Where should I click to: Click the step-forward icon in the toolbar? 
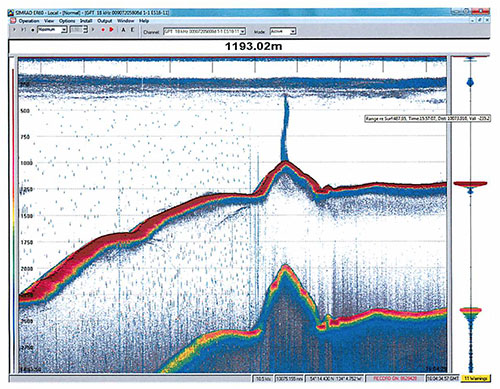click(x=23, y=30)
